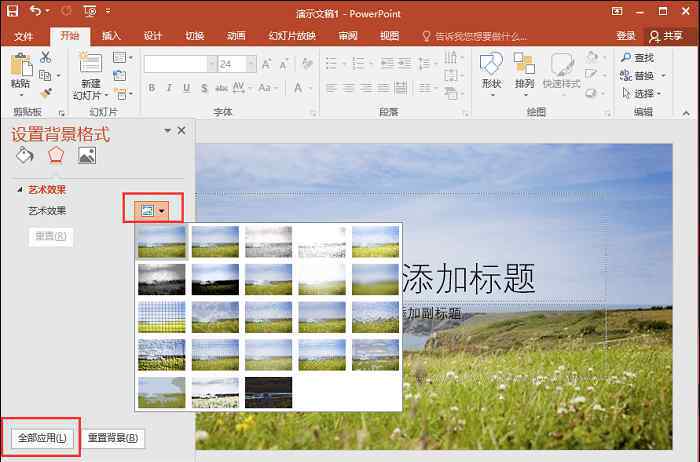
Task: Open the 文件 menu
Action: point(24,35)
